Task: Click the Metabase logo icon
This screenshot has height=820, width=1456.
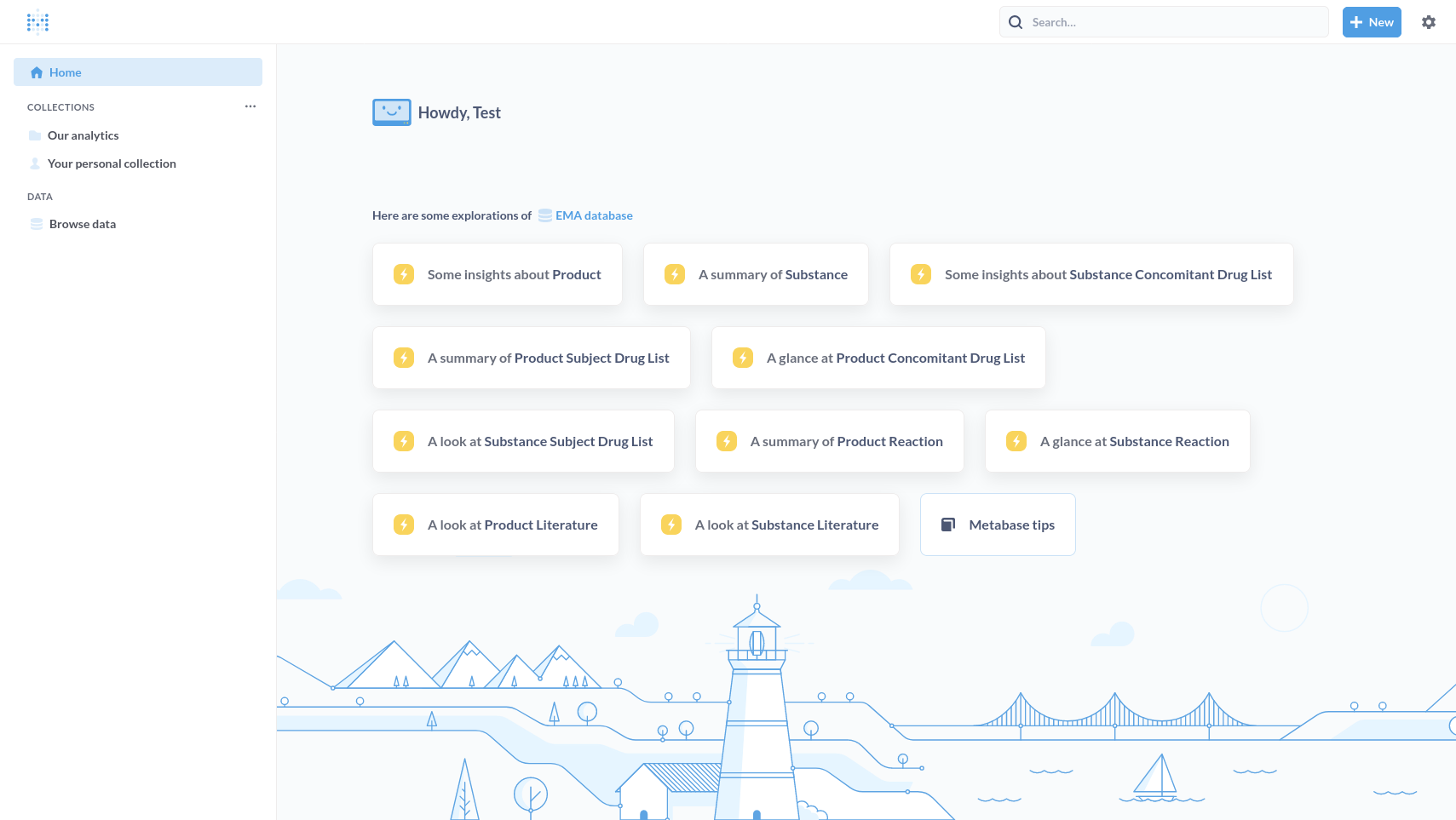Action: pyautogui.click(x=37, y=22)
